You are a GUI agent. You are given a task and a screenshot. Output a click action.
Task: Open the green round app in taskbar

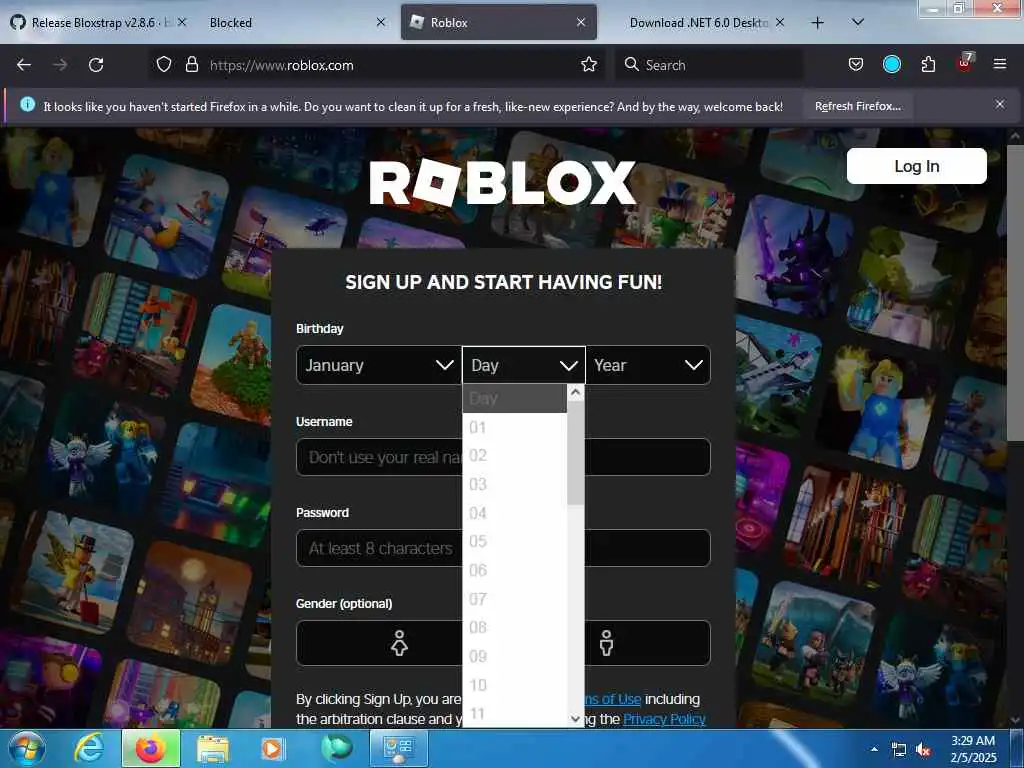tap(336, 748)
